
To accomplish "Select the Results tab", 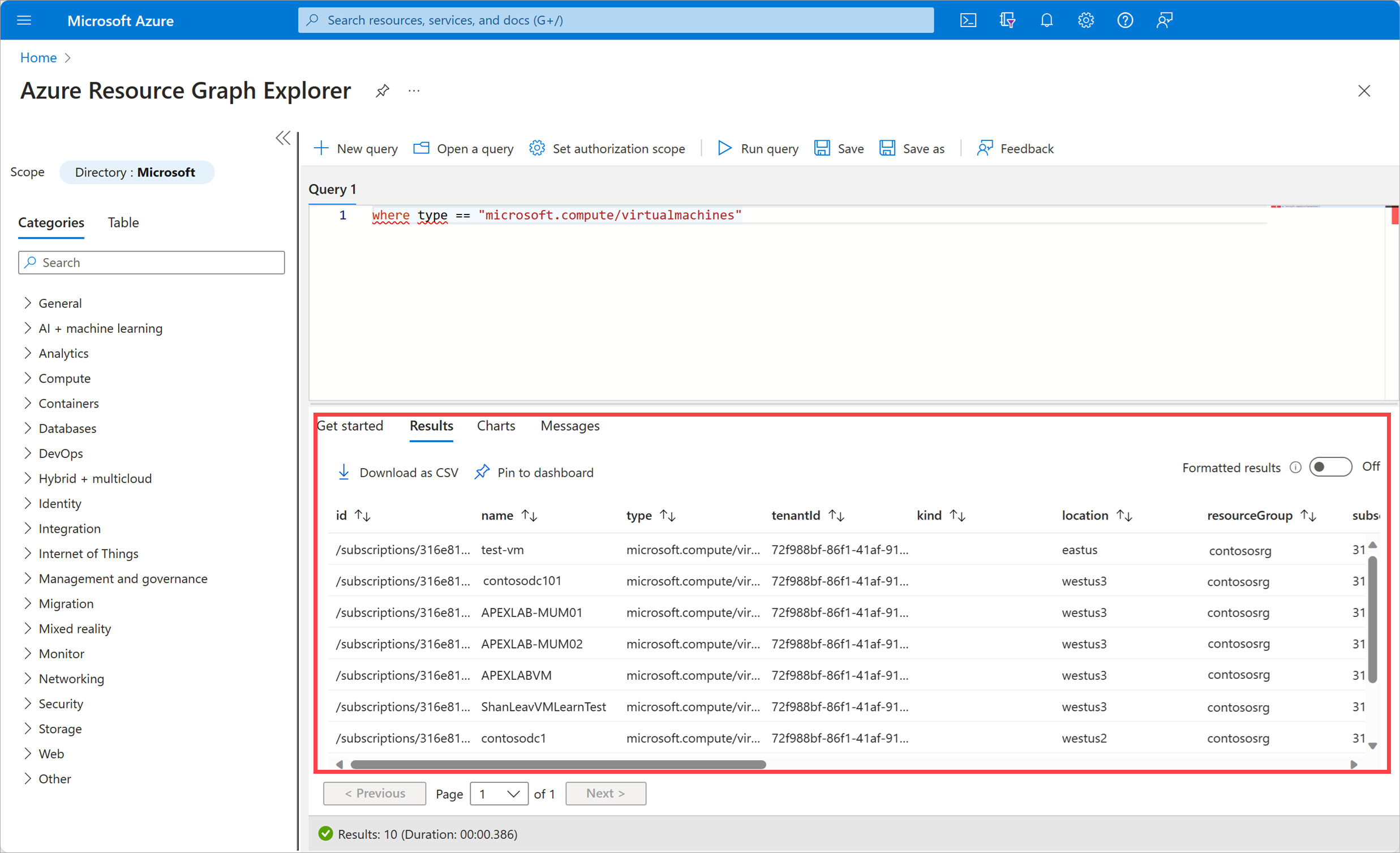I will 431,426.
